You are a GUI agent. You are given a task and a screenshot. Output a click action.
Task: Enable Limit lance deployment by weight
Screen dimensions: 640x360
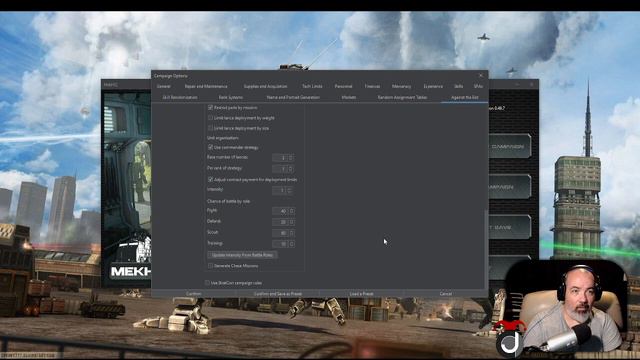211,118
